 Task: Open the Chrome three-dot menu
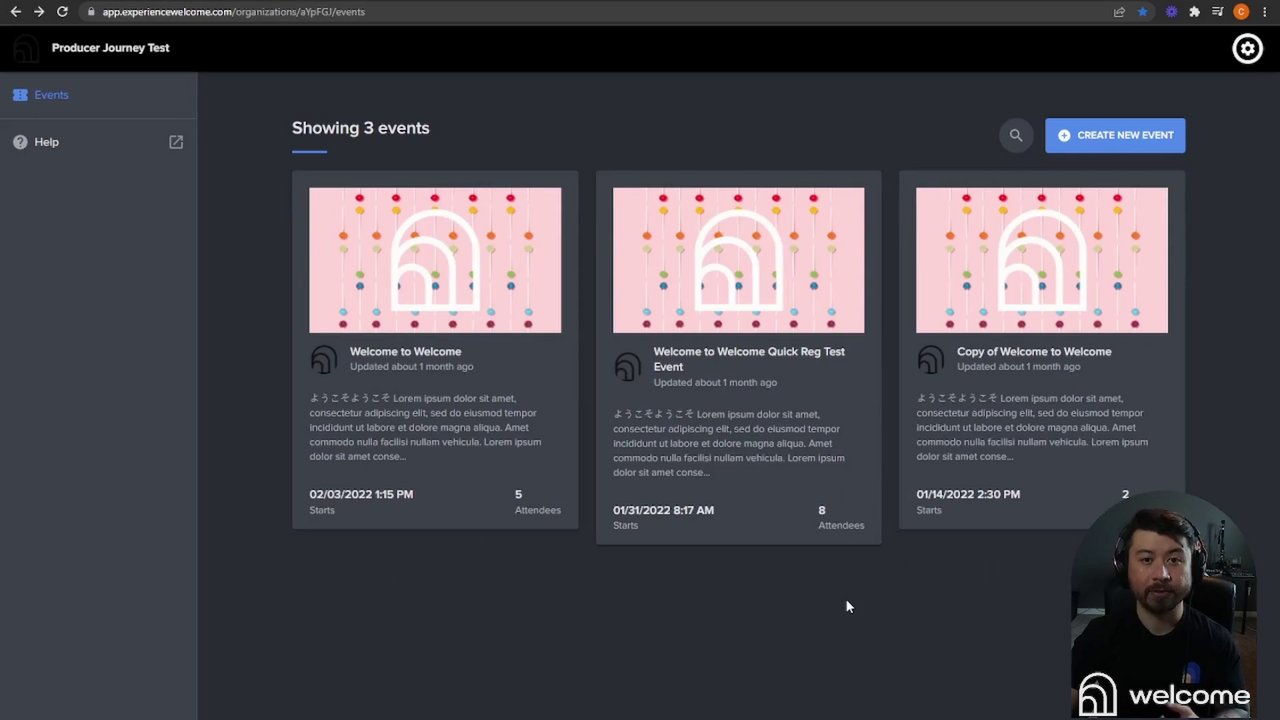click(1265, 12)
